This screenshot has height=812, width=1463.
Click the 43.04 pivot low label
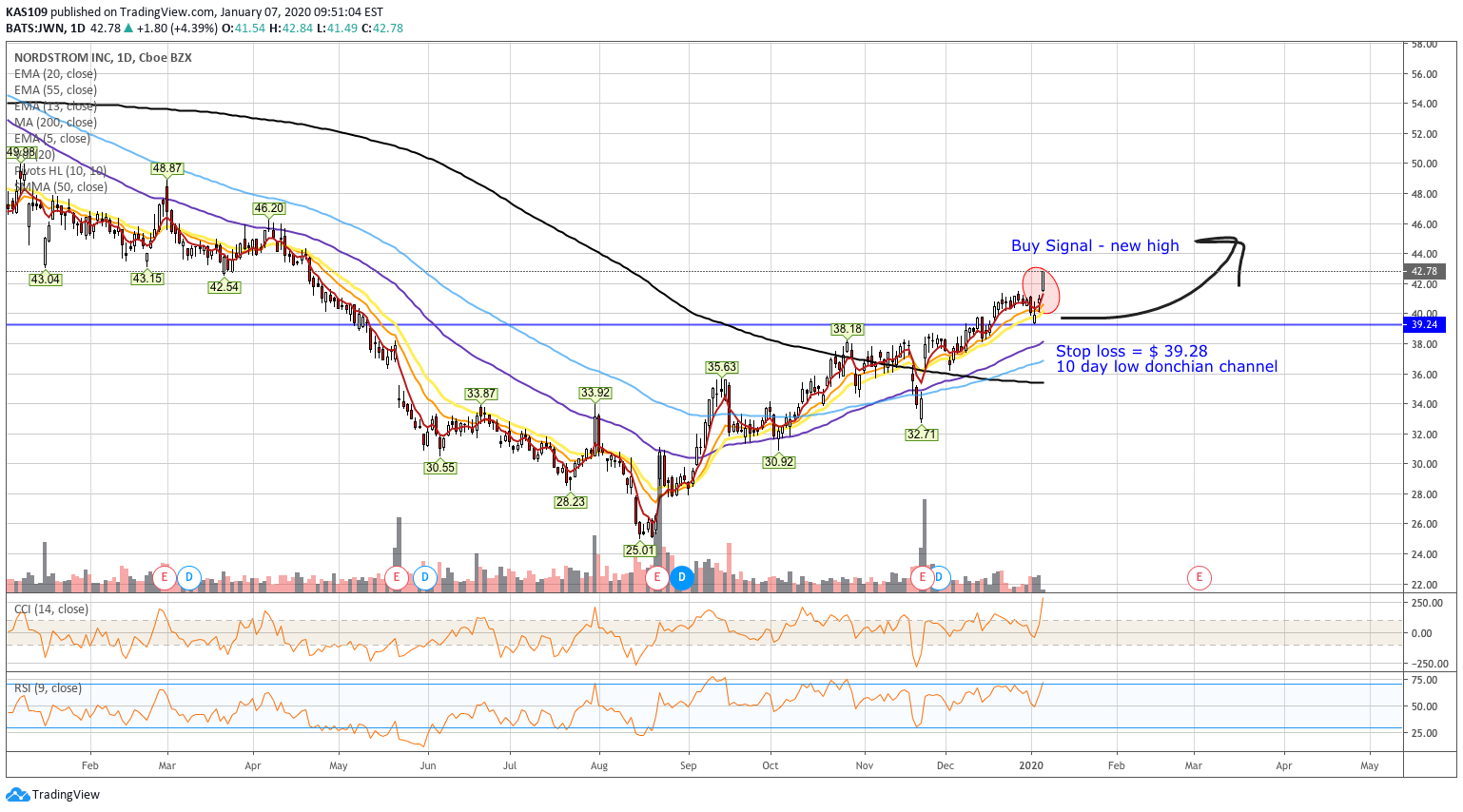(46, 280)
